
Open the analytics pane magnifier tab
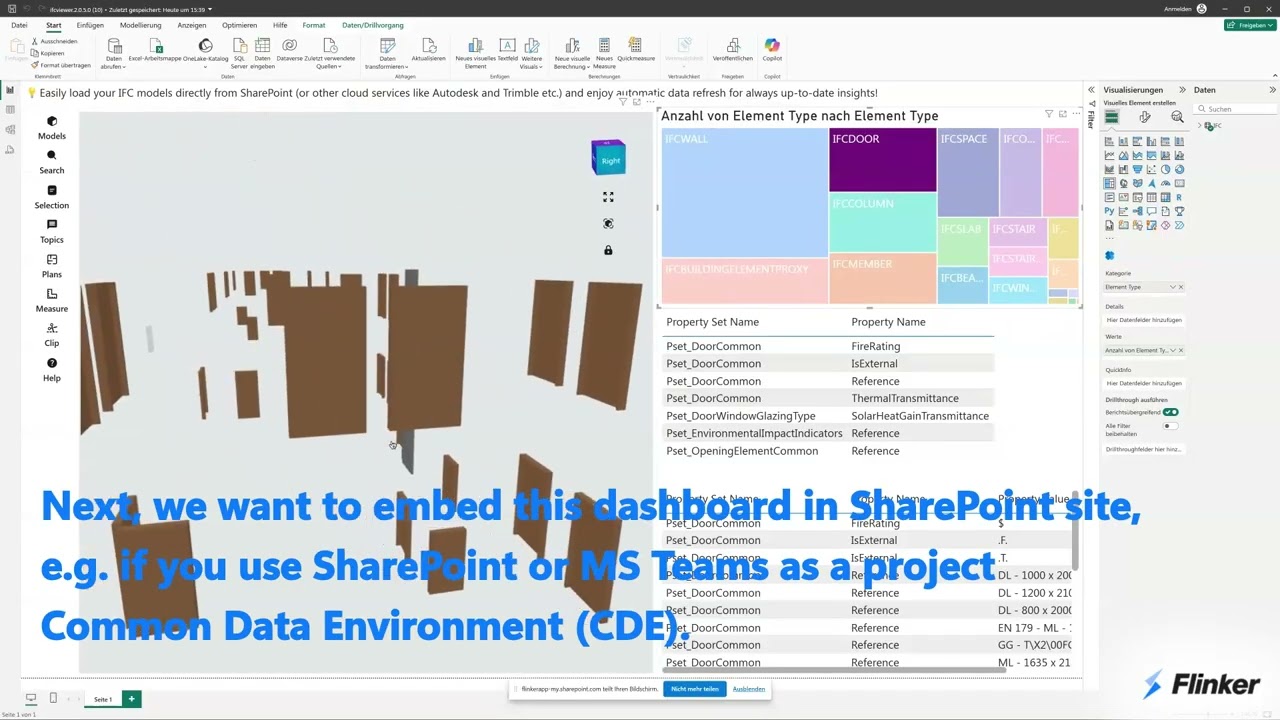(1177, 117)
